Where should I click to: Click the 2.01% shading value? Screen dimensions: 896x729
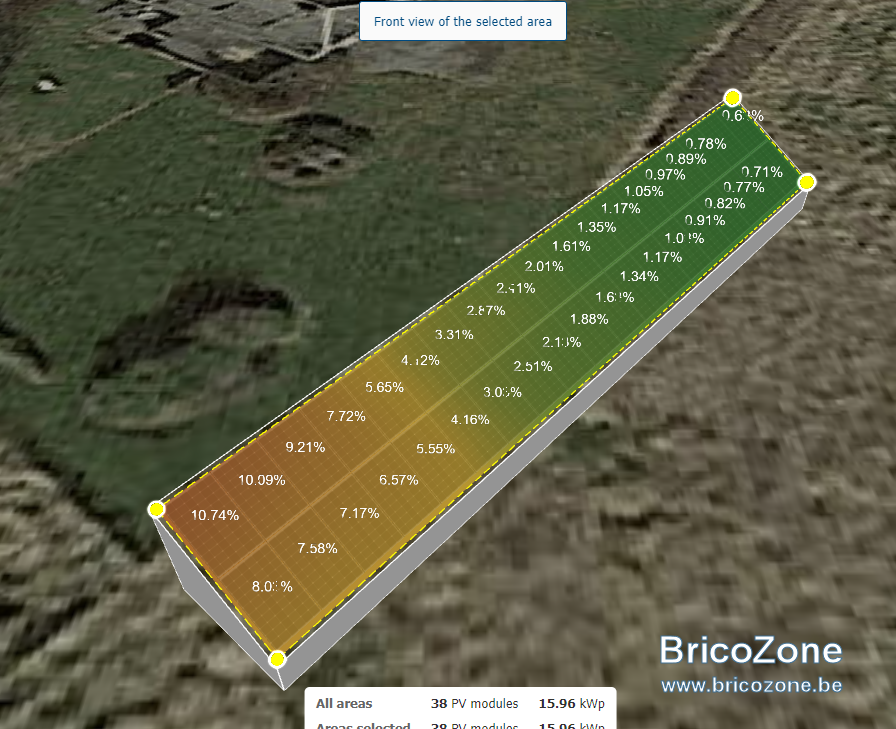click(x=544, y=266)
